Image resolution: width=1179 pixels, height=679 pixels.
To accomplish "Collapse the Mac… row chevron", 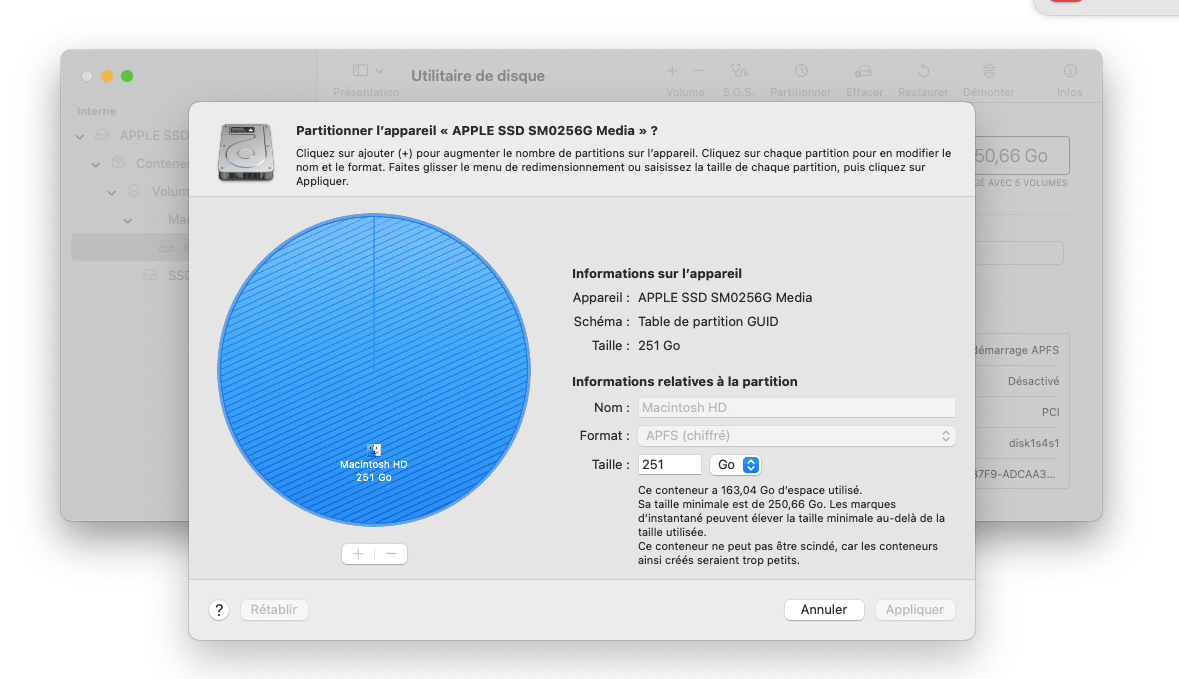I will (127, 220).
